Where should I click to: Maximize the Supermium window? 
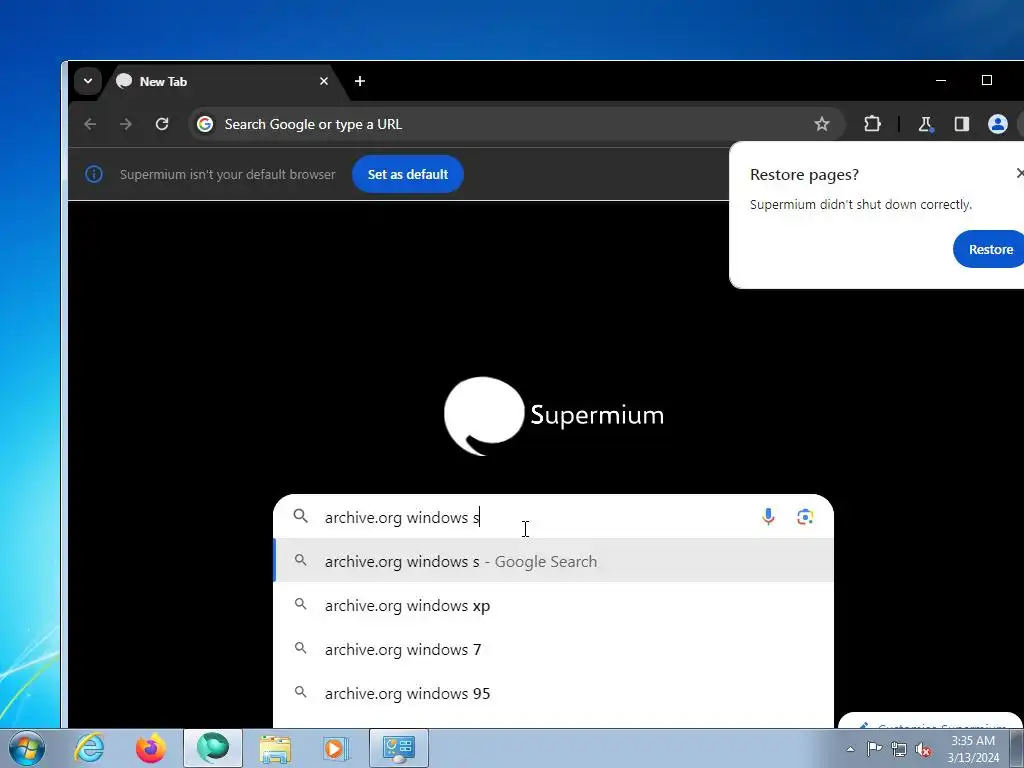[987, 80]
